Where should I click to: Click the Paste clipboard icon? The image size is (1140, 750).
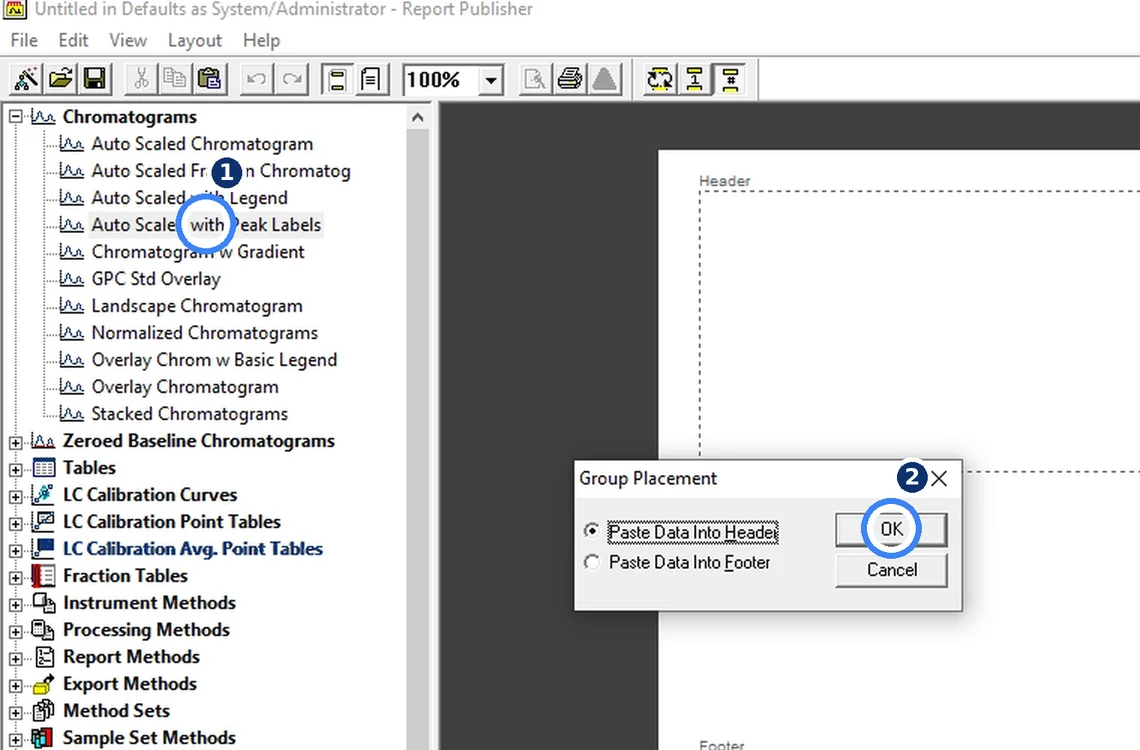209,78
